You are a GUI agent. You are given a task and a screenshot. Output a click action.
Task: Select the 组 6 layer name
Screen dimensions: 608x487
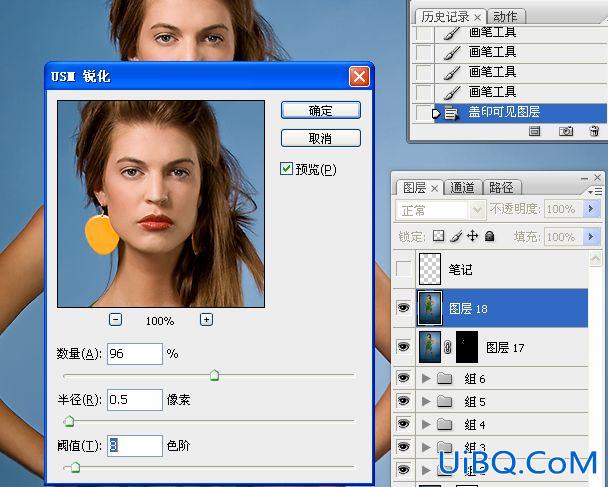475,378
